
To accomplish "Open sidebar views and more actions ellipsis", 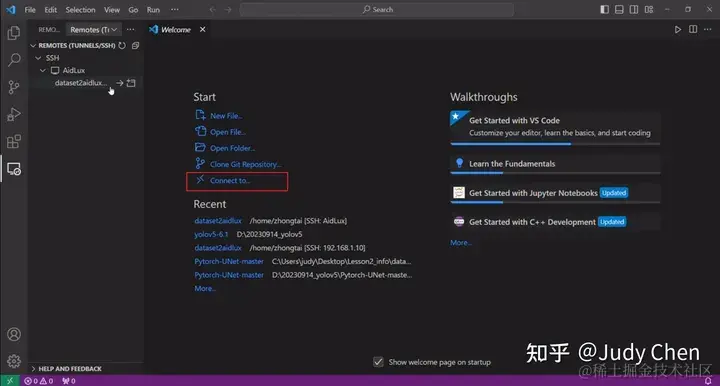I will pos(131,29).
